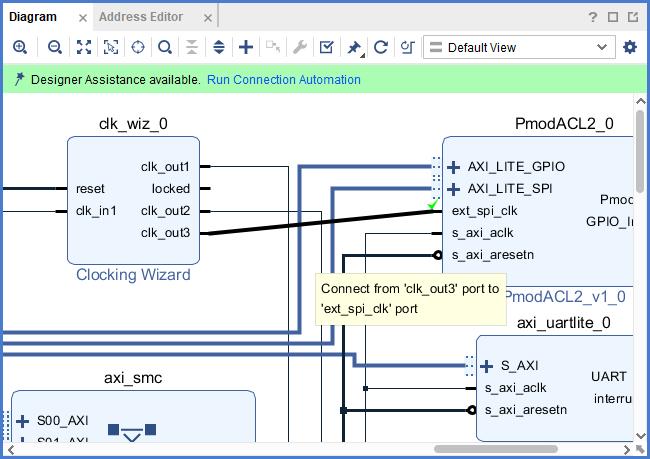This screenshot has height=459, width=650.
Task: Select s_axi_aclk on PmodACL2_0
Action: point(483,233)
